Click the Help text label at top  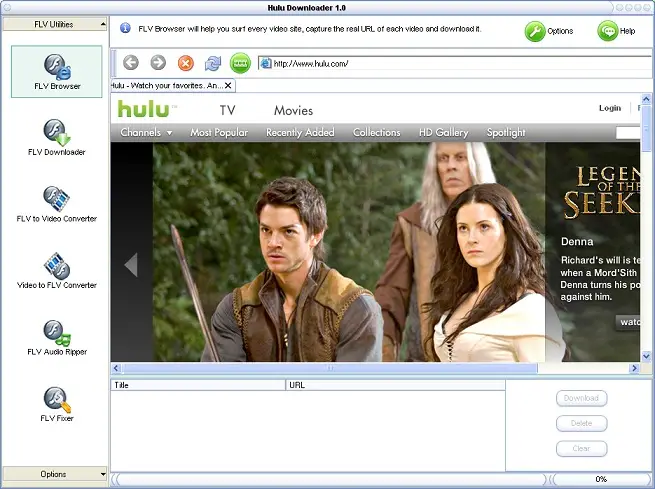(627, 31)
